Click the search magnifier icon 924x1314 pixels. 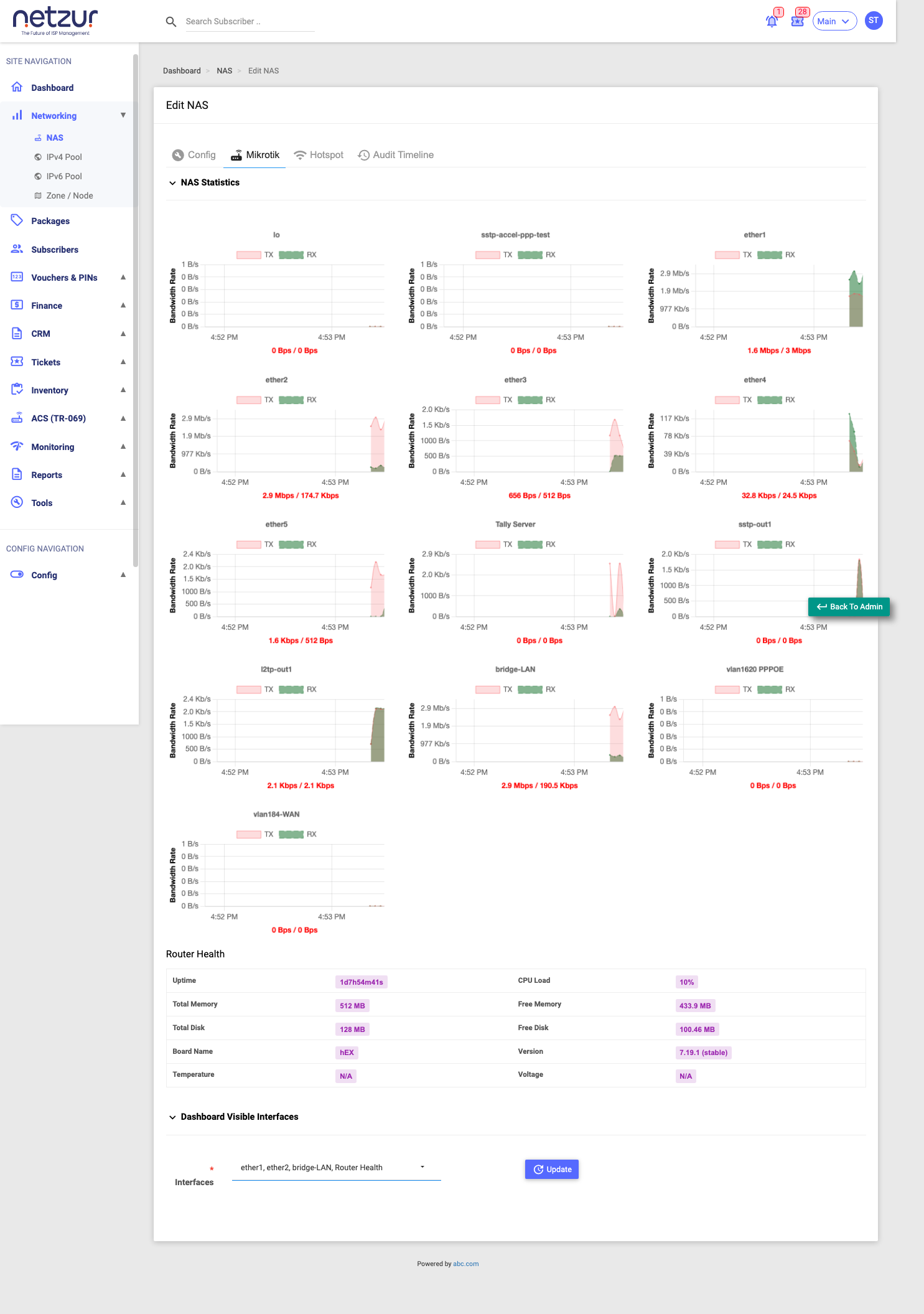[x=171, y=22]
